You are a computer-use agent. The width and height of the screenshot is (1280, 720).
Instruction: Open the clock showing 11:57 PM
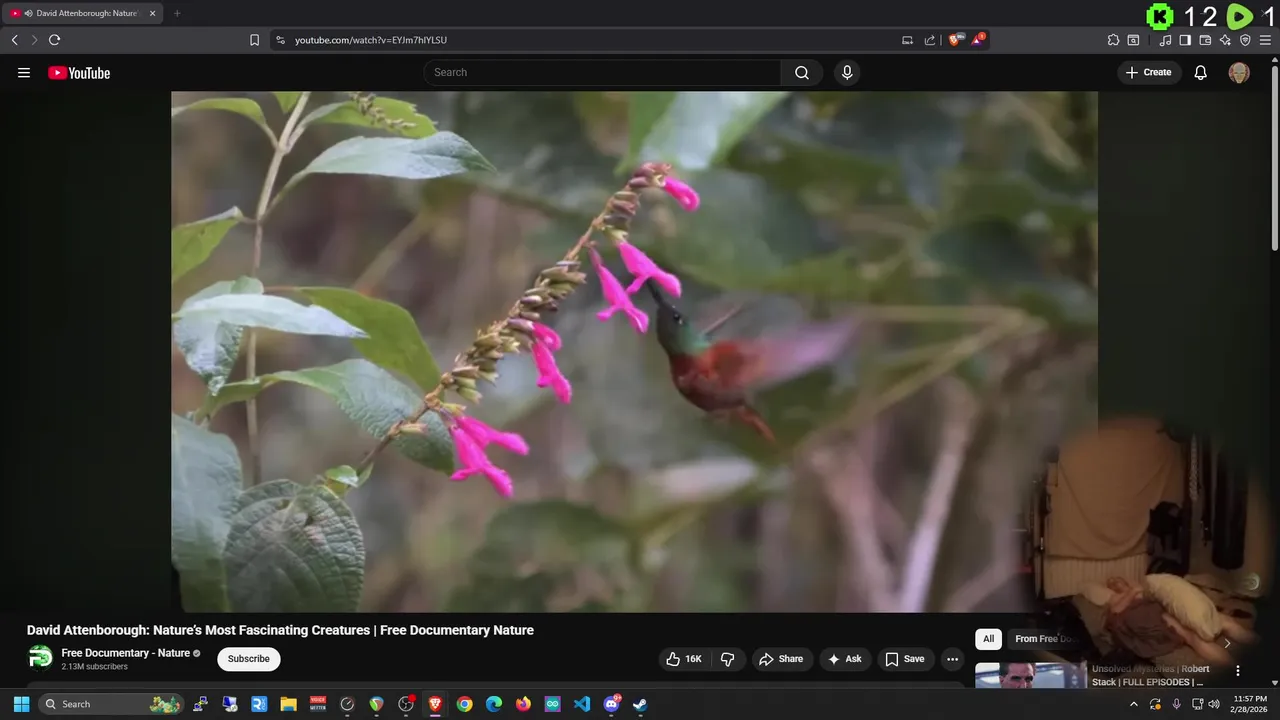pos(1250,704)
